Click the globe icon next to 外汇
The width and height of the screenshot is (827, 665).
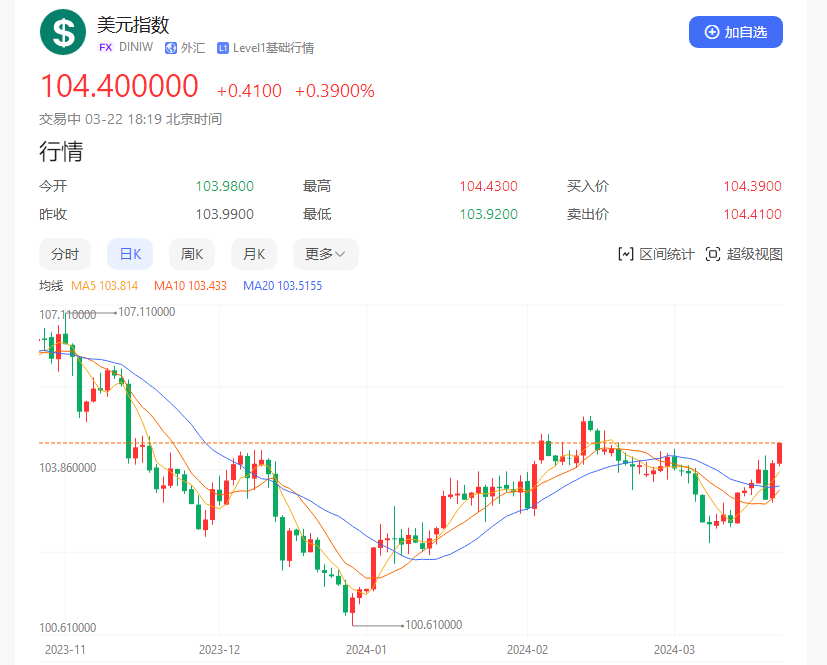tap(170, 47)
